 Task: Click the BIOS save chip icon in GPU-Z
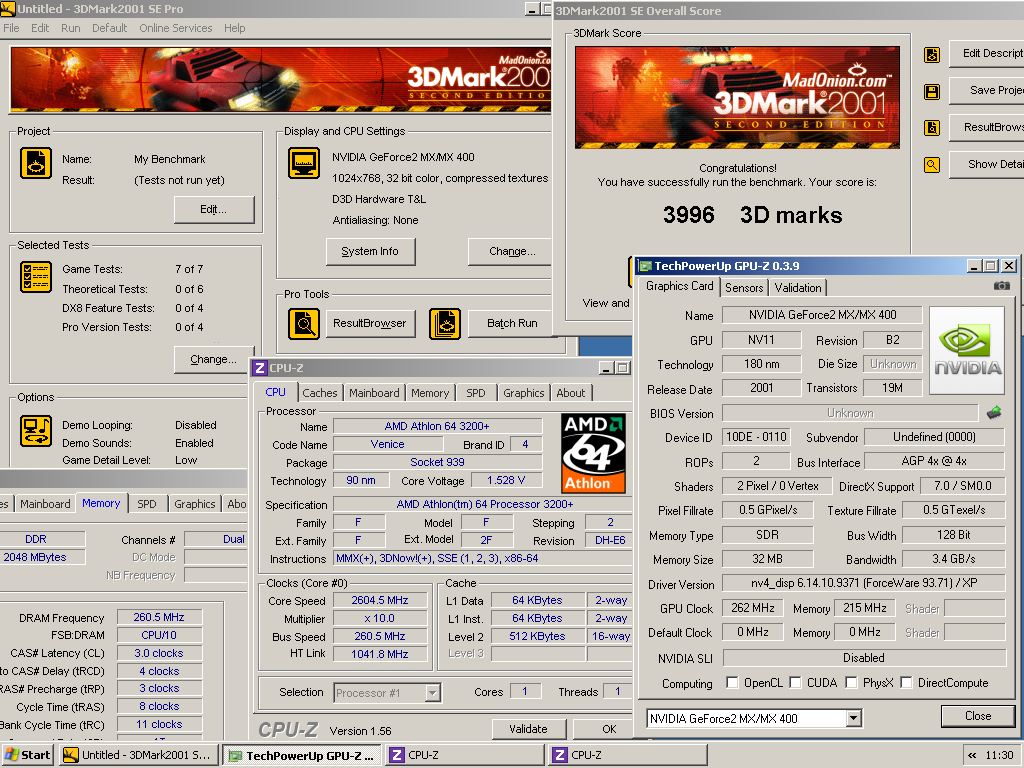click(x=994, y=413)
